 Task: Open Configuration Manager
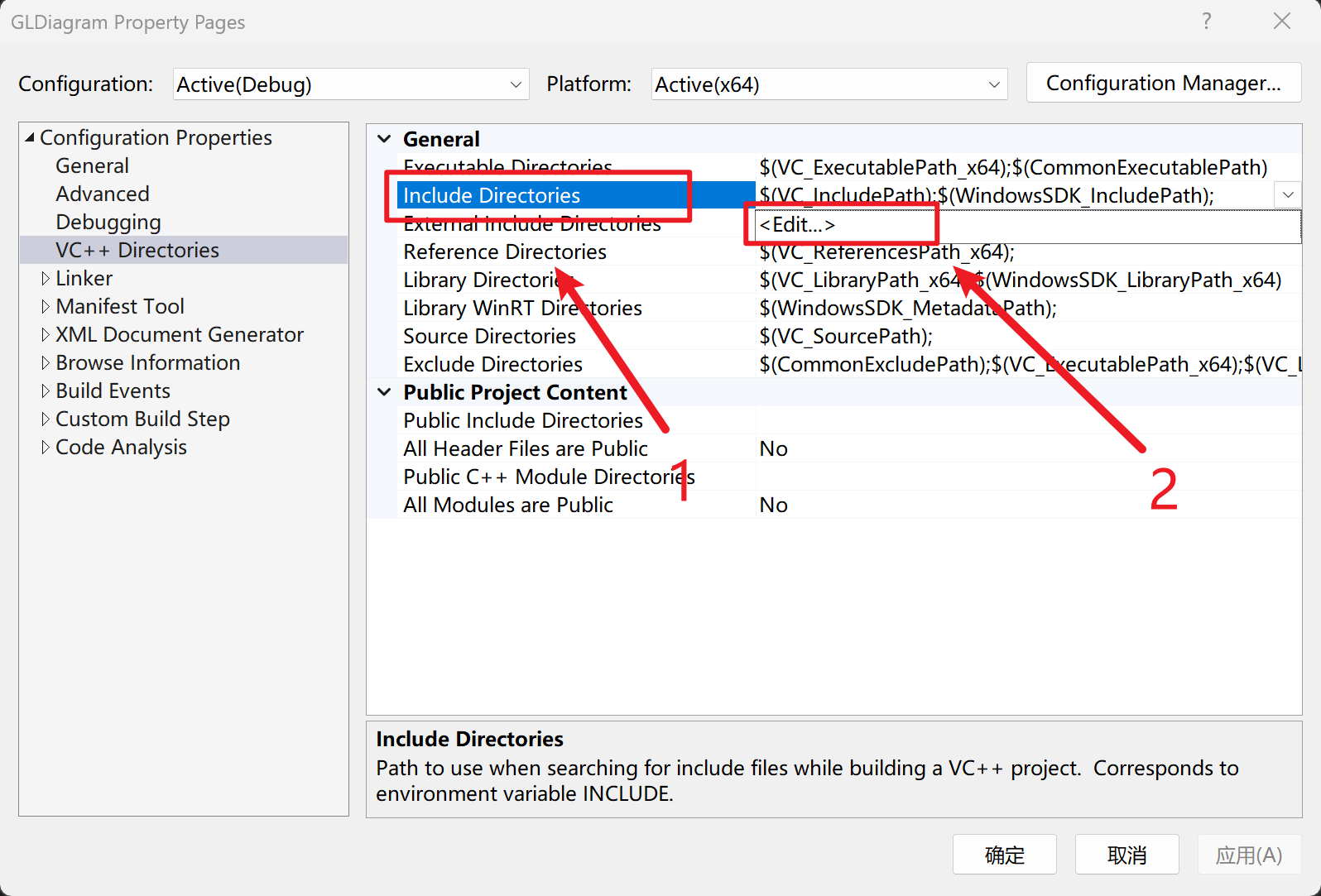[1164, 84]
